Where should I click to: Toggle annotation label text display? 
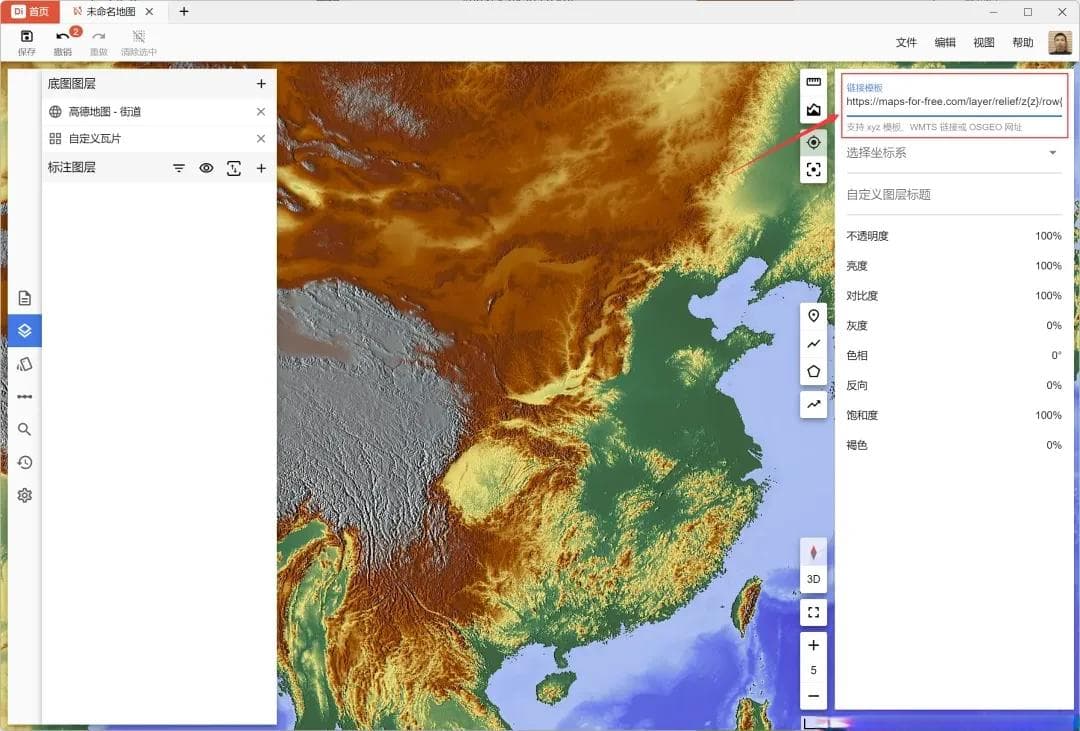[233, 168]
